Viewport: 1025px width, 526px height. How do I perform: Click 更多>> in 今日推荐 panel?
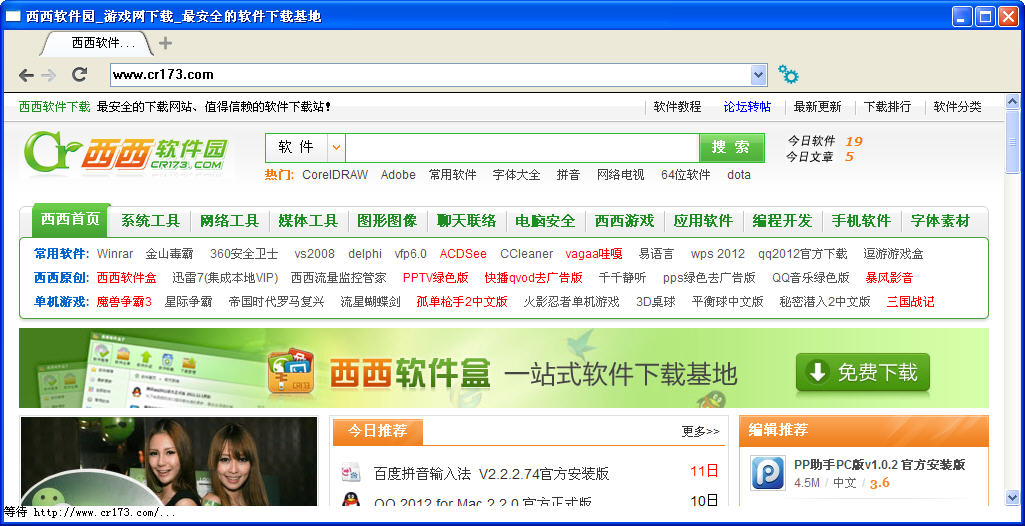(700, 431)
